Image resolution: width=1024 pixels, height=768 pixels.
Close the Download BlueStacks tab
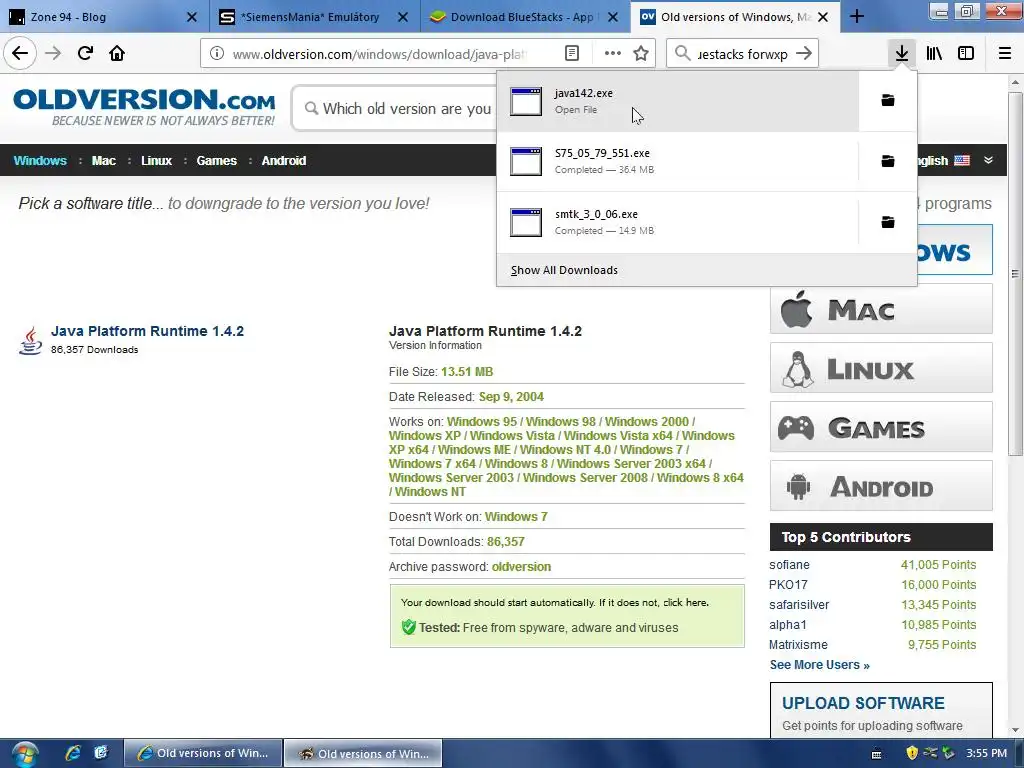(613, 18)
